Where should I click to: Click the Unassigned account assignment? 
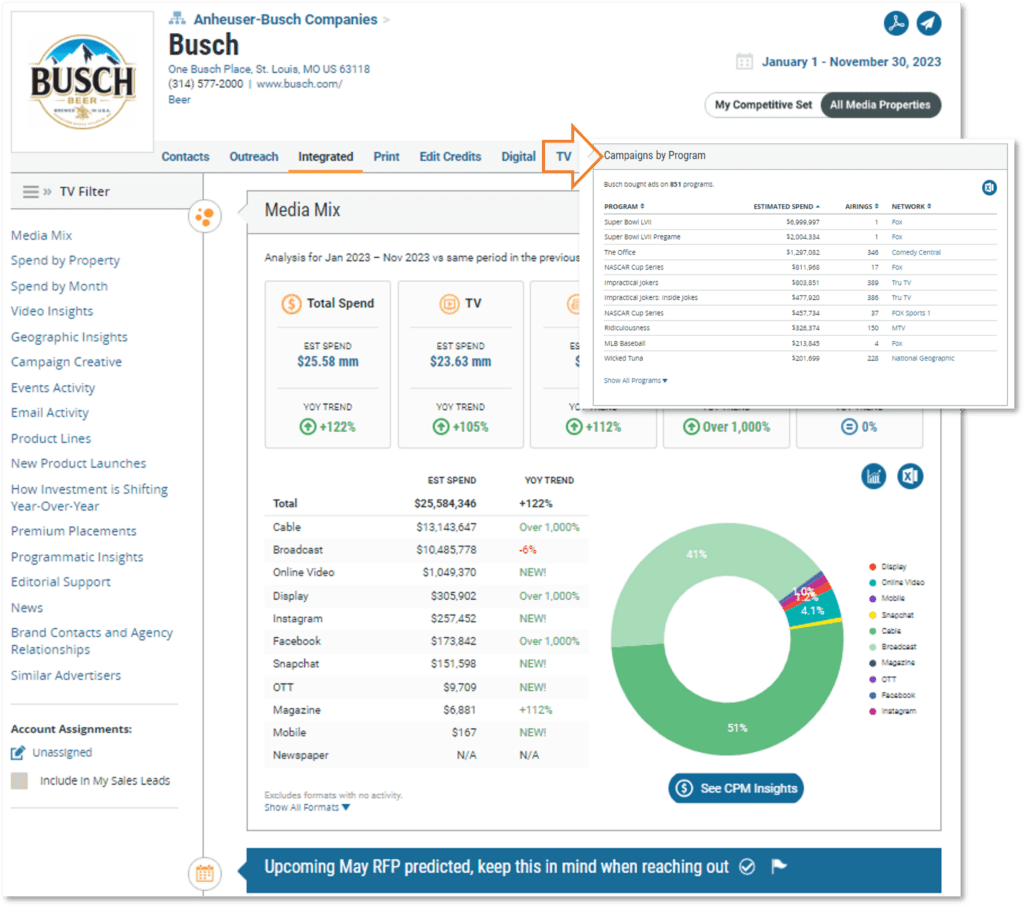tap(62, 753)
